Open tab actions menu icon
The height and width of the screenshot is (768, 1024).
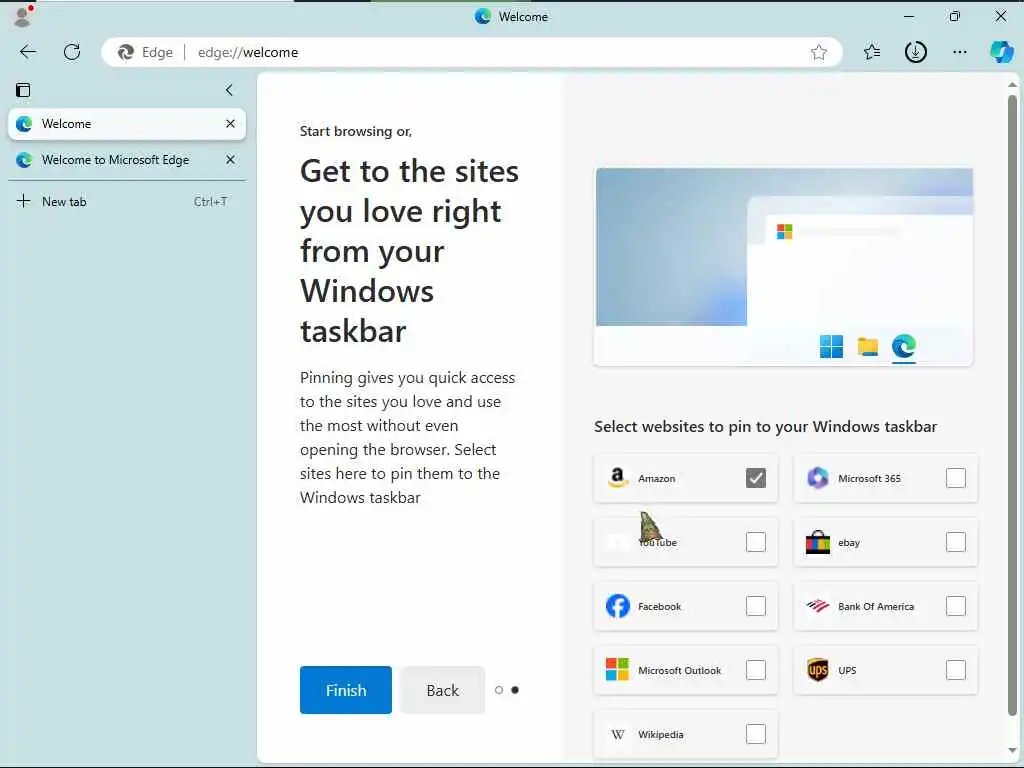pyautogui.click(x=23, y=90)
